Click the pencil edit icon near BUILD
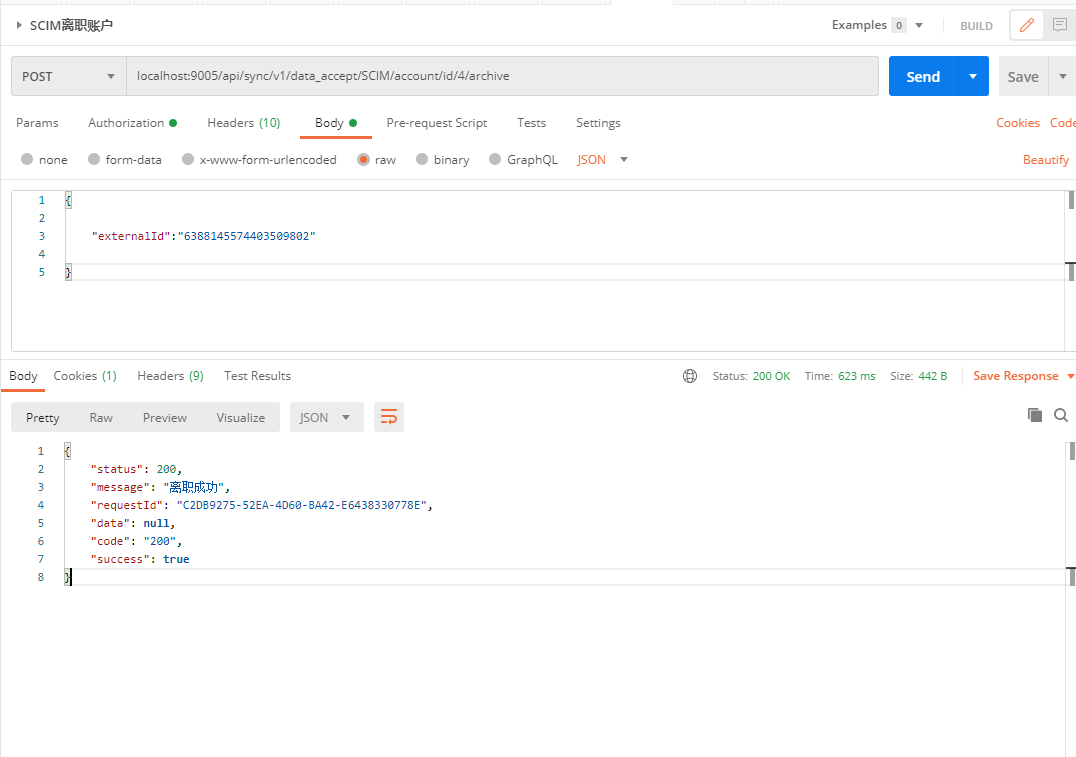This screenshot has height=757, width=1076. 1026,25
